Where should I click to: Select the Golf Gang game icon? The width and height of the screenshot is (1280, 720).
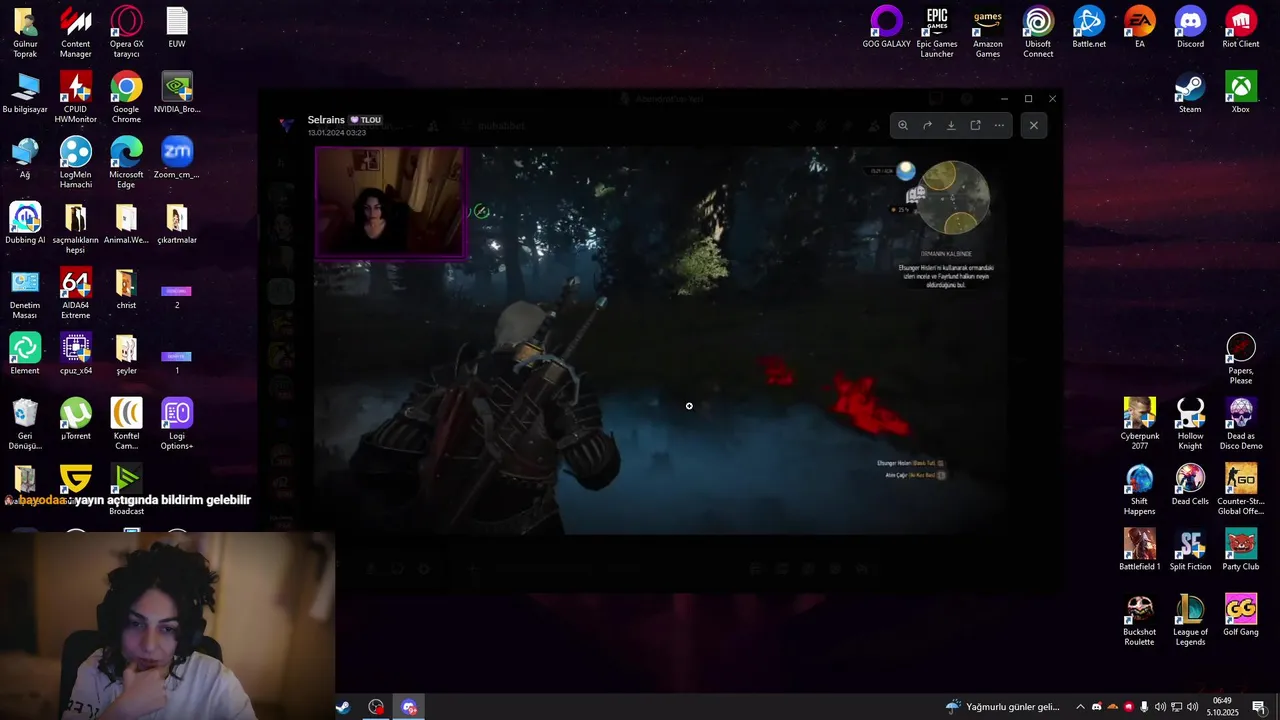(1241, 615)
